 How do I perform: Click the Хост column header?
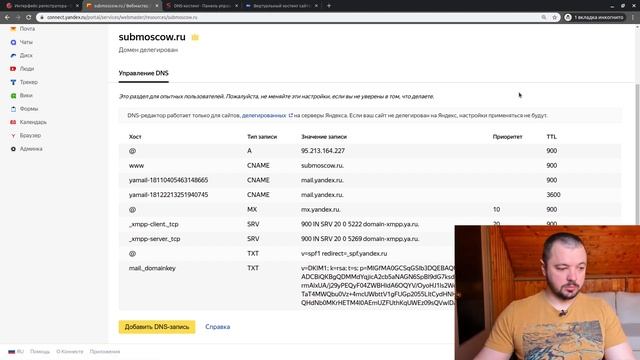coord(135,137)
